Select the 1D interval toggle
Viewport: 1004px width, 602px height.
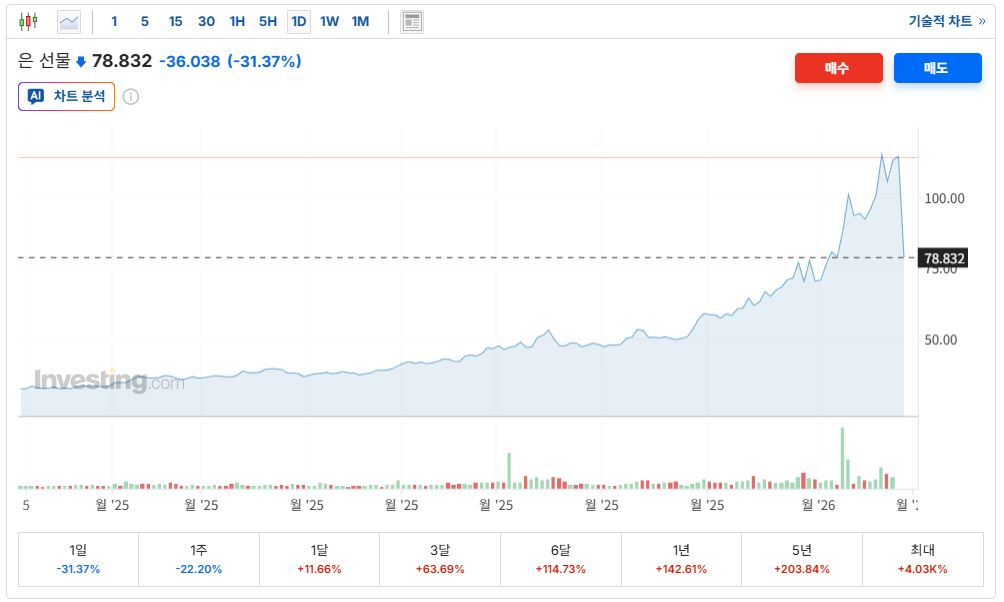pos(298,21)
